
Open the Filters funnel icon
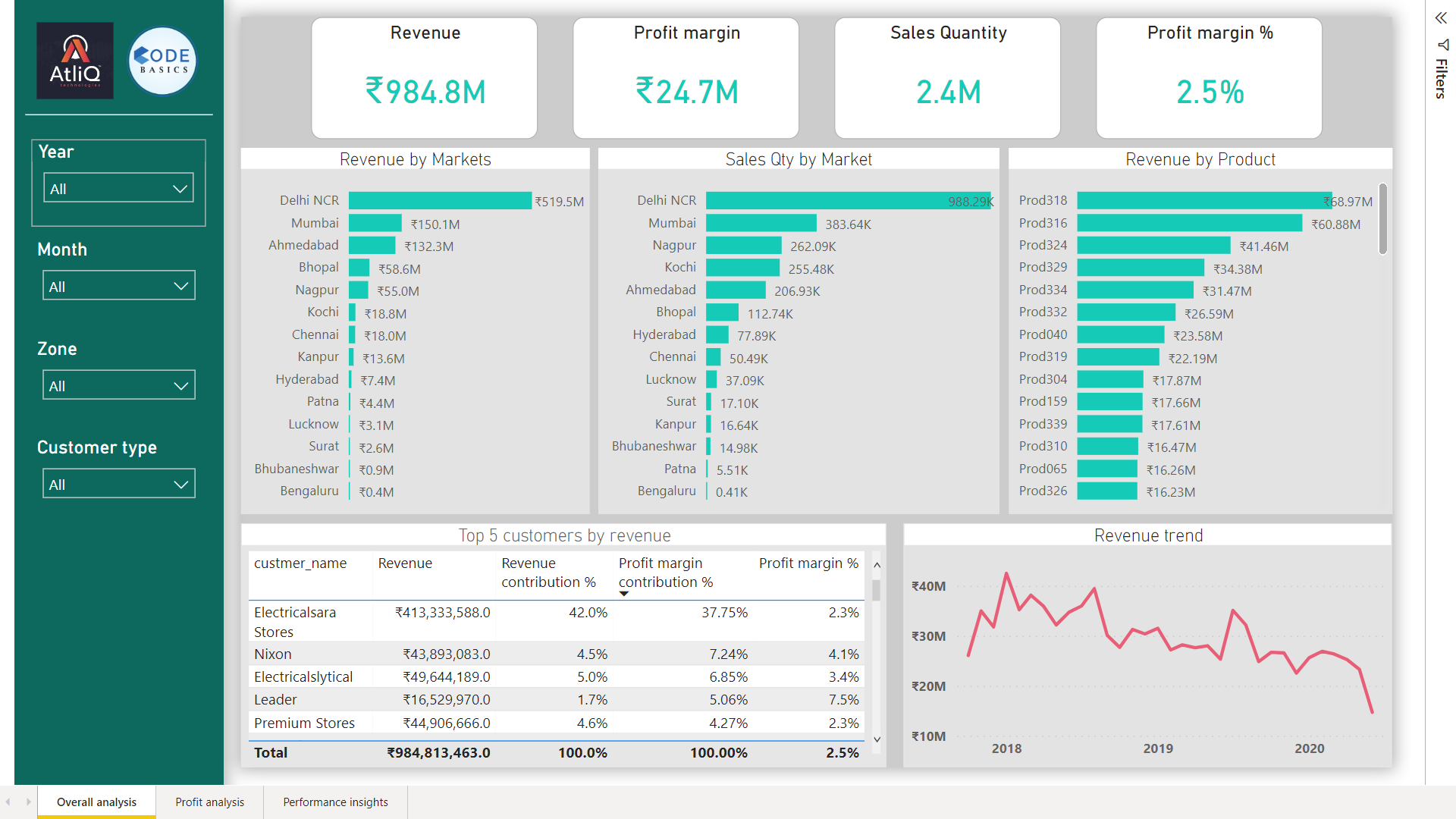[1440, 45]
